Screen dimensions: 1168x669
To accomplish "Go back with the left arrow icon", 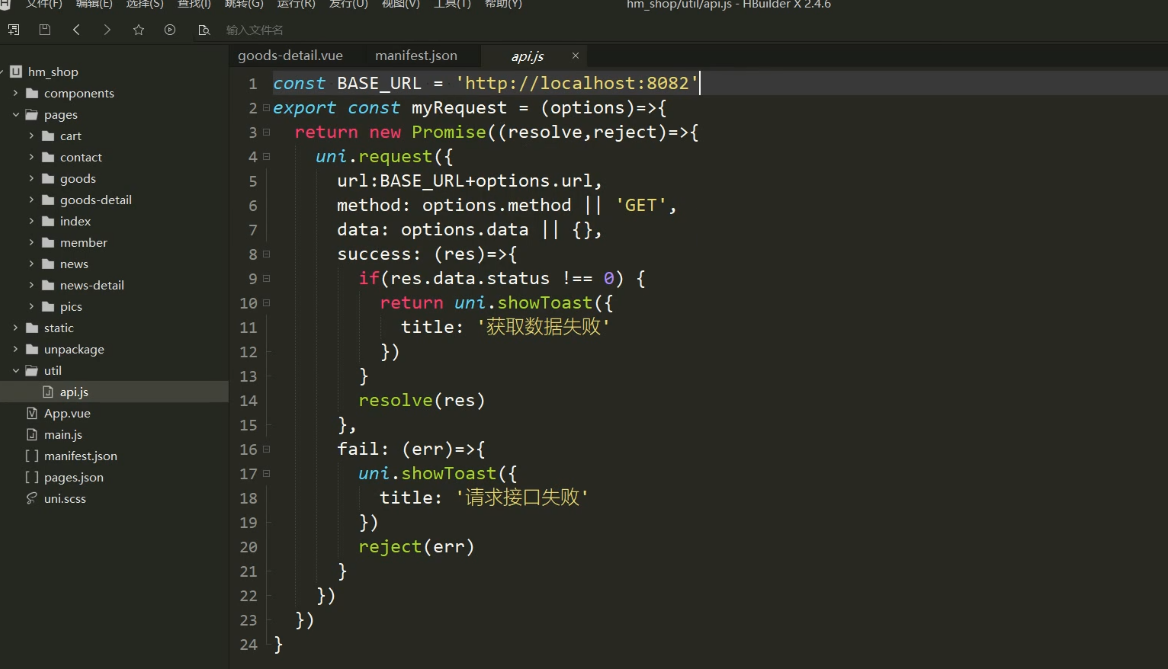I will (x=76, y=30).
